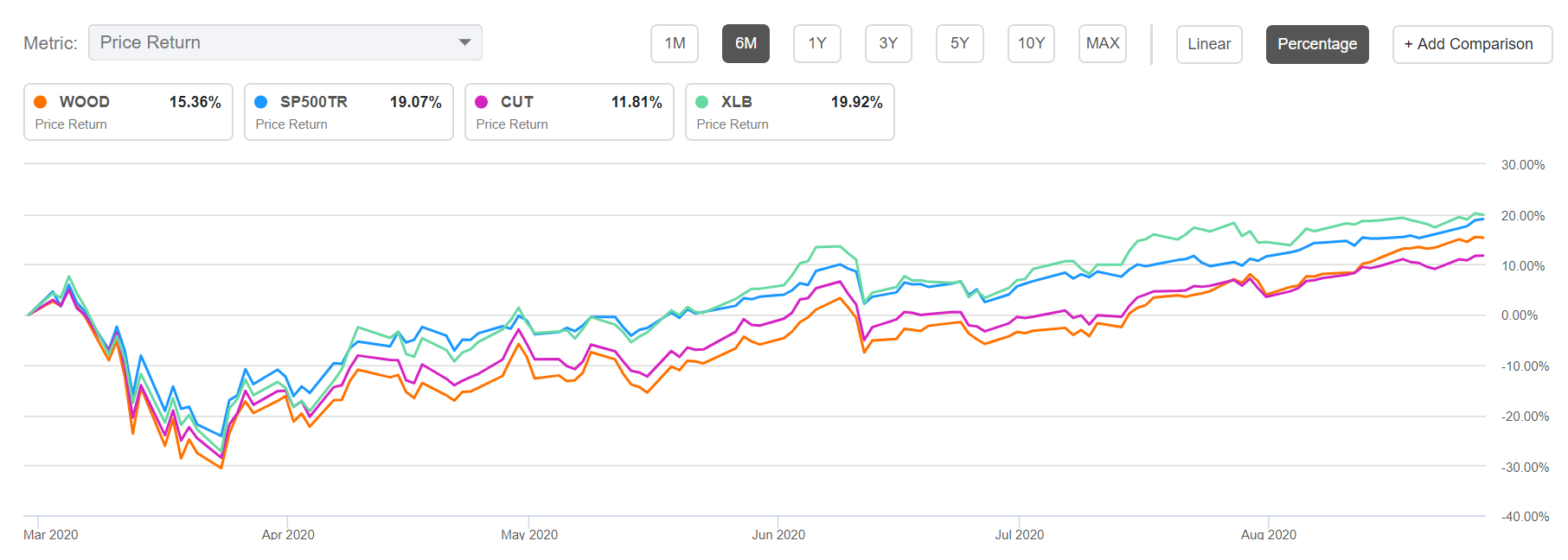1568x560 pixels.
Task: Click the Add Comparison button
Action: tap(1472, 44)
